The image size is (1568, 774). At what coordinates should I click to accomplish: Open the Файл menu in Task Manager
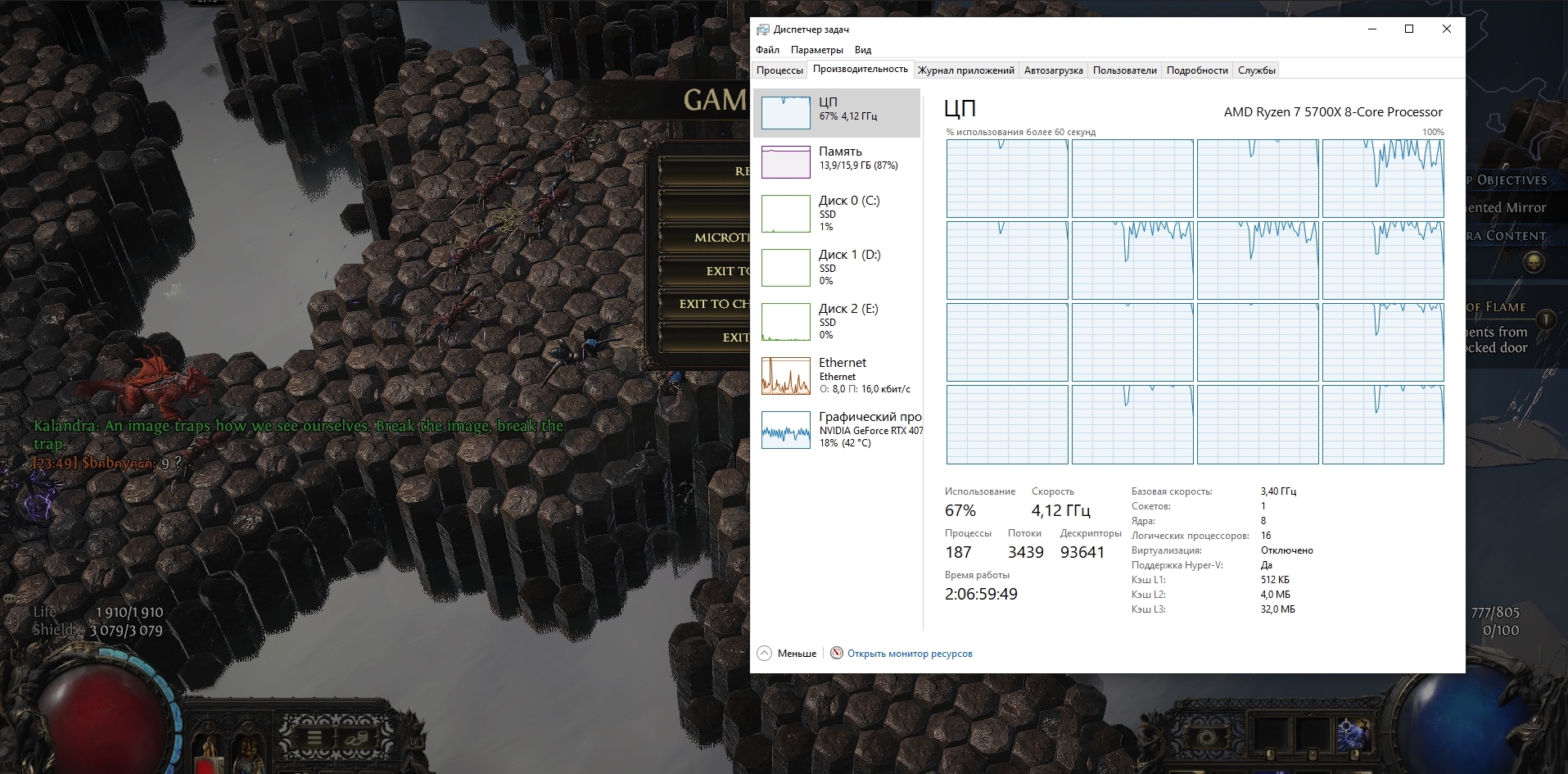coord(767,50)
